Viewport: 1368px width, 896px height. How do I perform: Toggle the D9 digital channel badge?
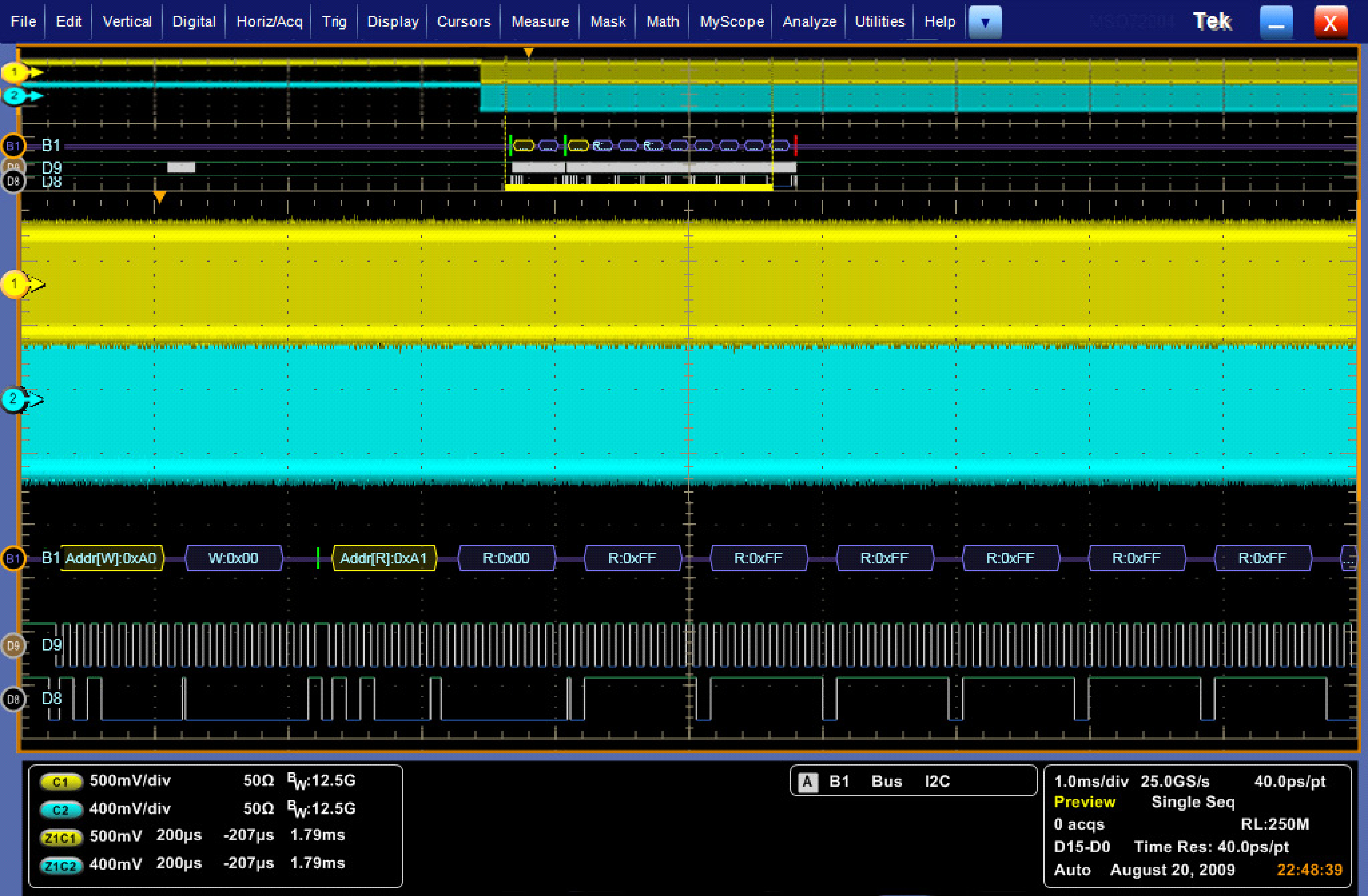pos(14,644)
